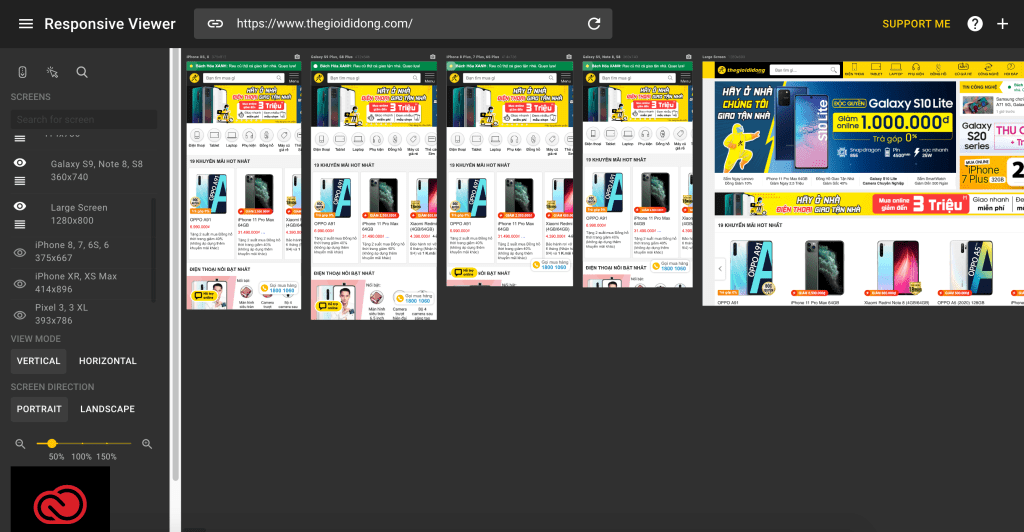The image size is (1024, 532).
Task: Select the click-inspect cursor icon in sidebar
Action: click(x=53, y=72)
